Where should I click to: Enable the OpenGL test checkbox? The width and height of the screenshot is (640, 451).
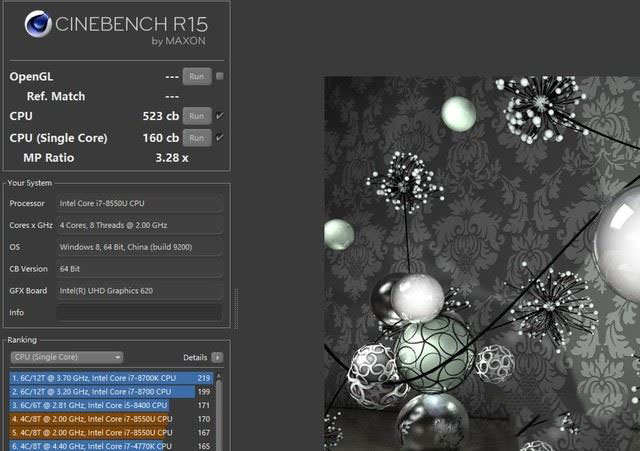tap(220, 76)
